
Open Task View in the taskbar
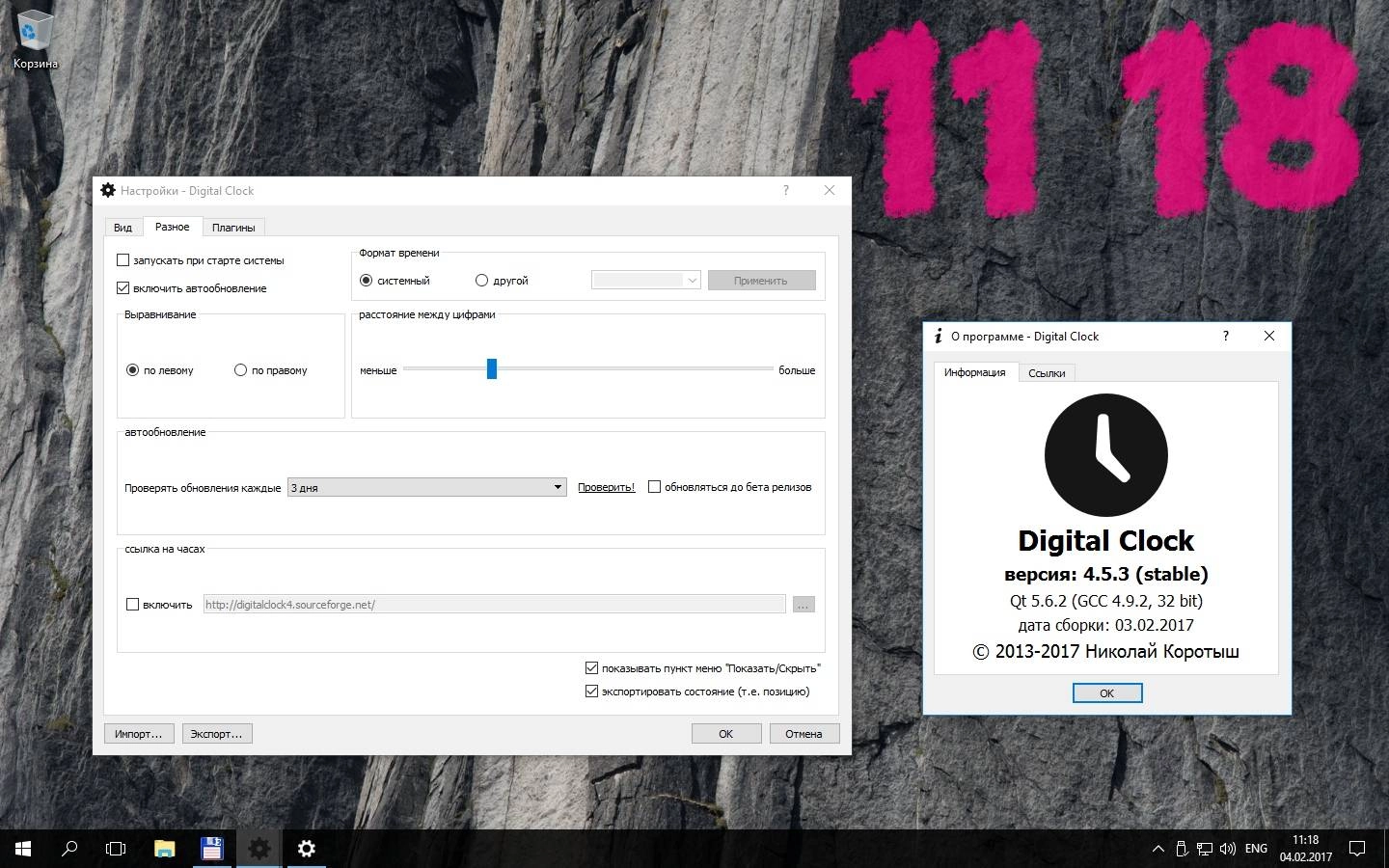116,849
